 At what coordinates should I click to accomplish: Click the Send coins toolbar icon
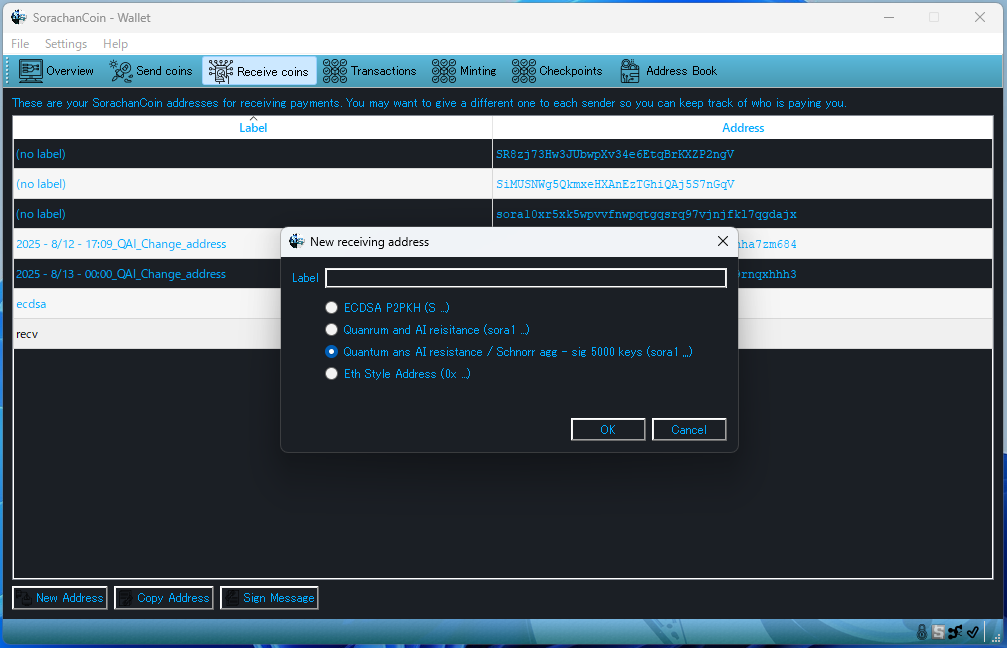pos(121,71)
